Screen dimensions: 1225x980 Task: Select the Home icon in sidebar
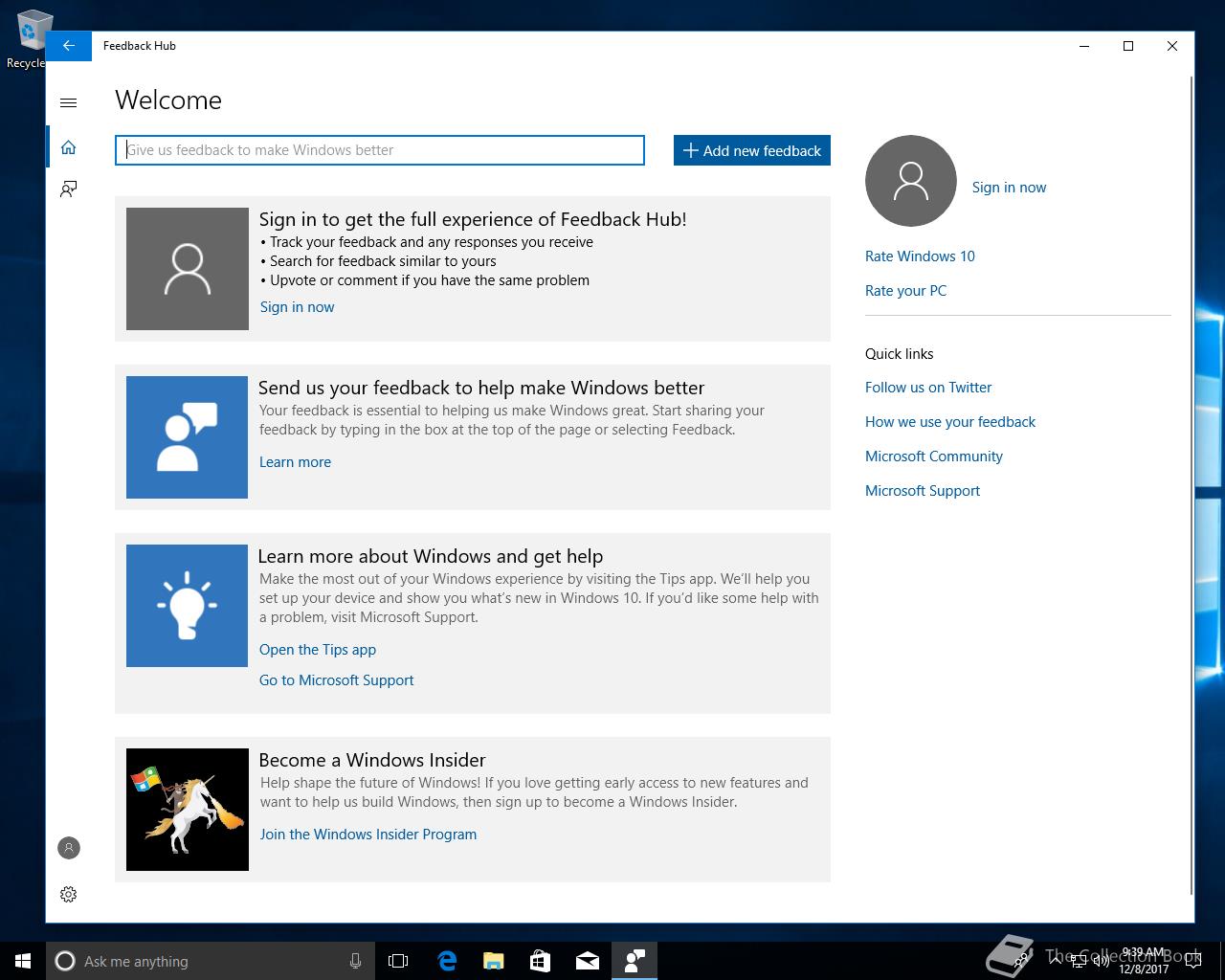(68, 147)
